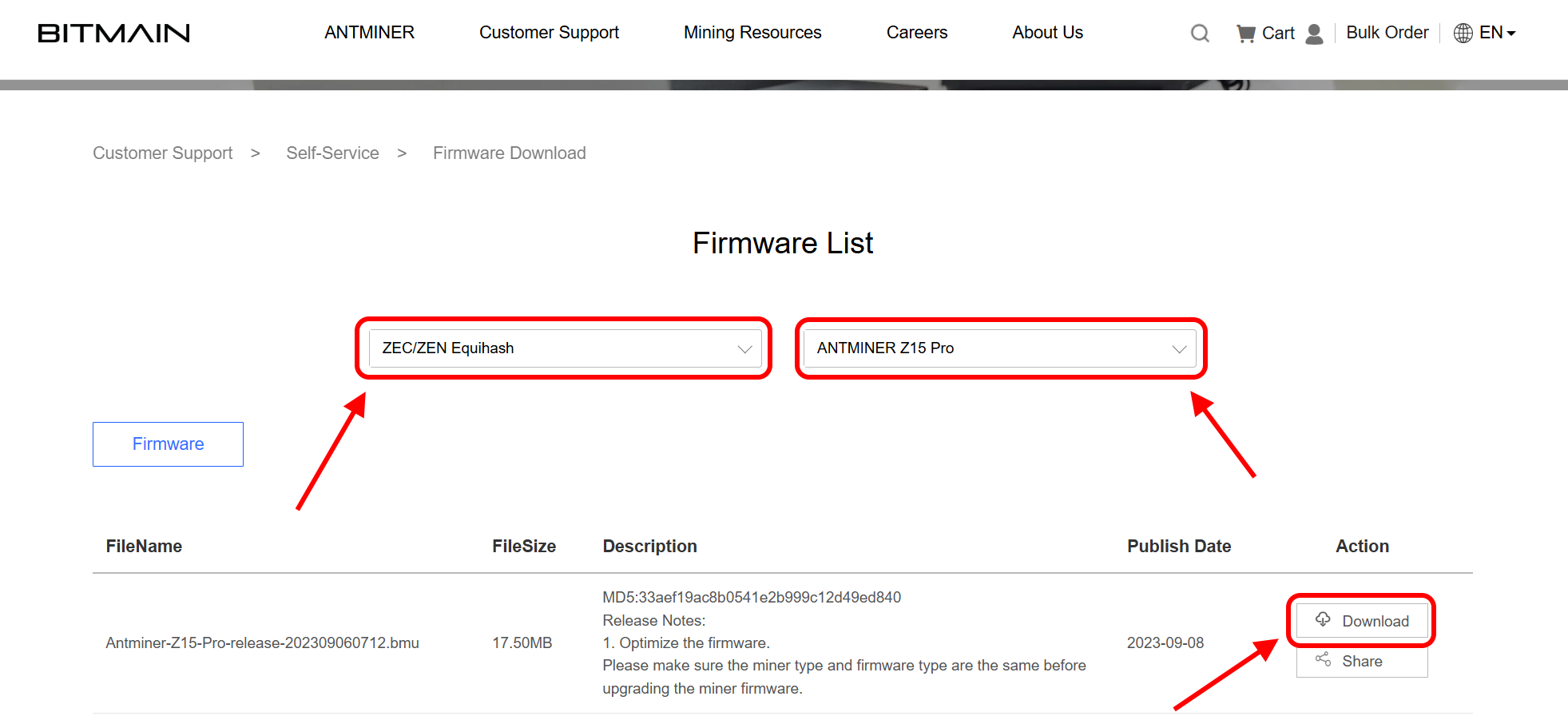Screen dimensions: 1568x724
Task: Open the ANTMINER Z15 Pro model dropdown
Action: [x=999, y=348]
